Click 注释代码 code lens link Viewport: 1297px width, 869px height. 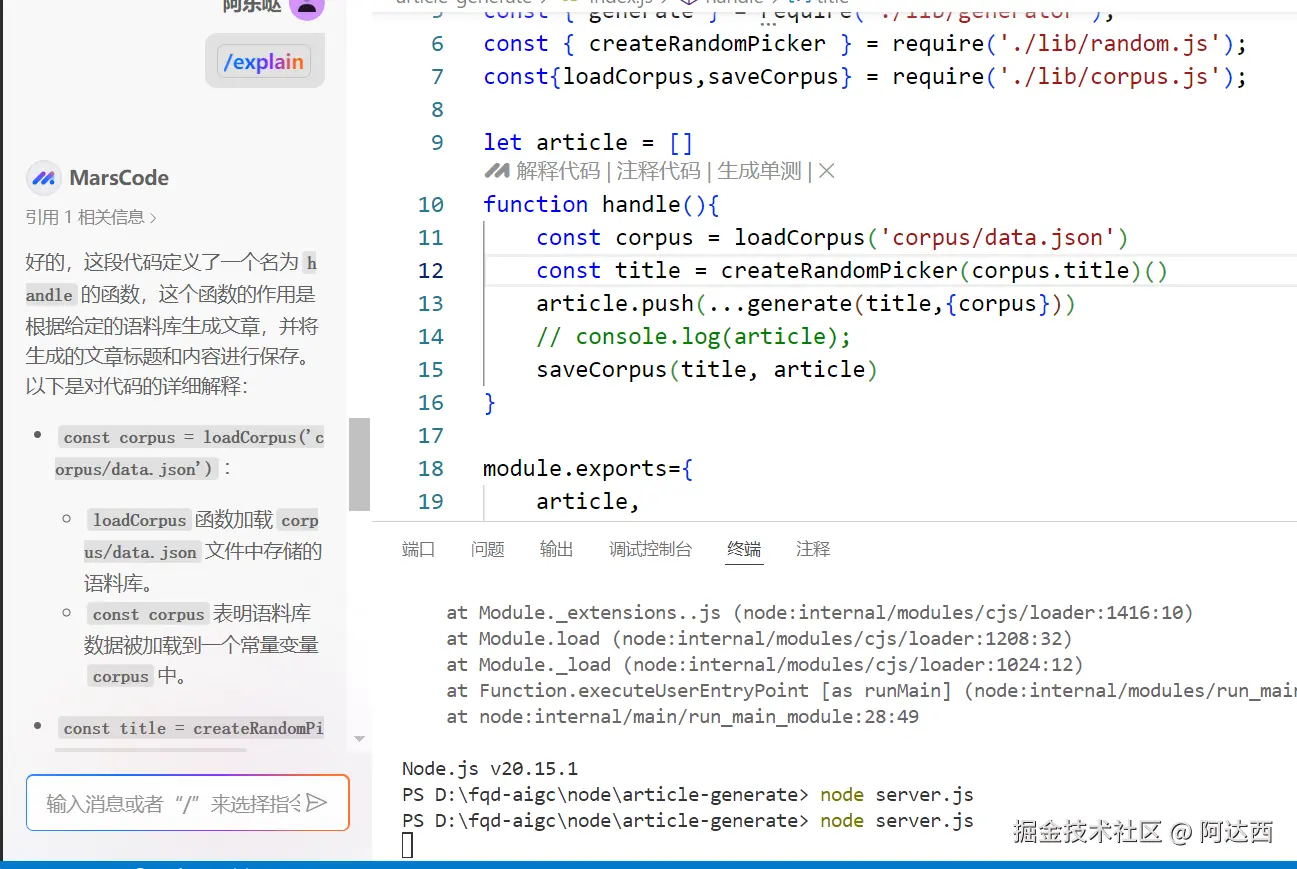pyautogui.click(x=659, y=171)
